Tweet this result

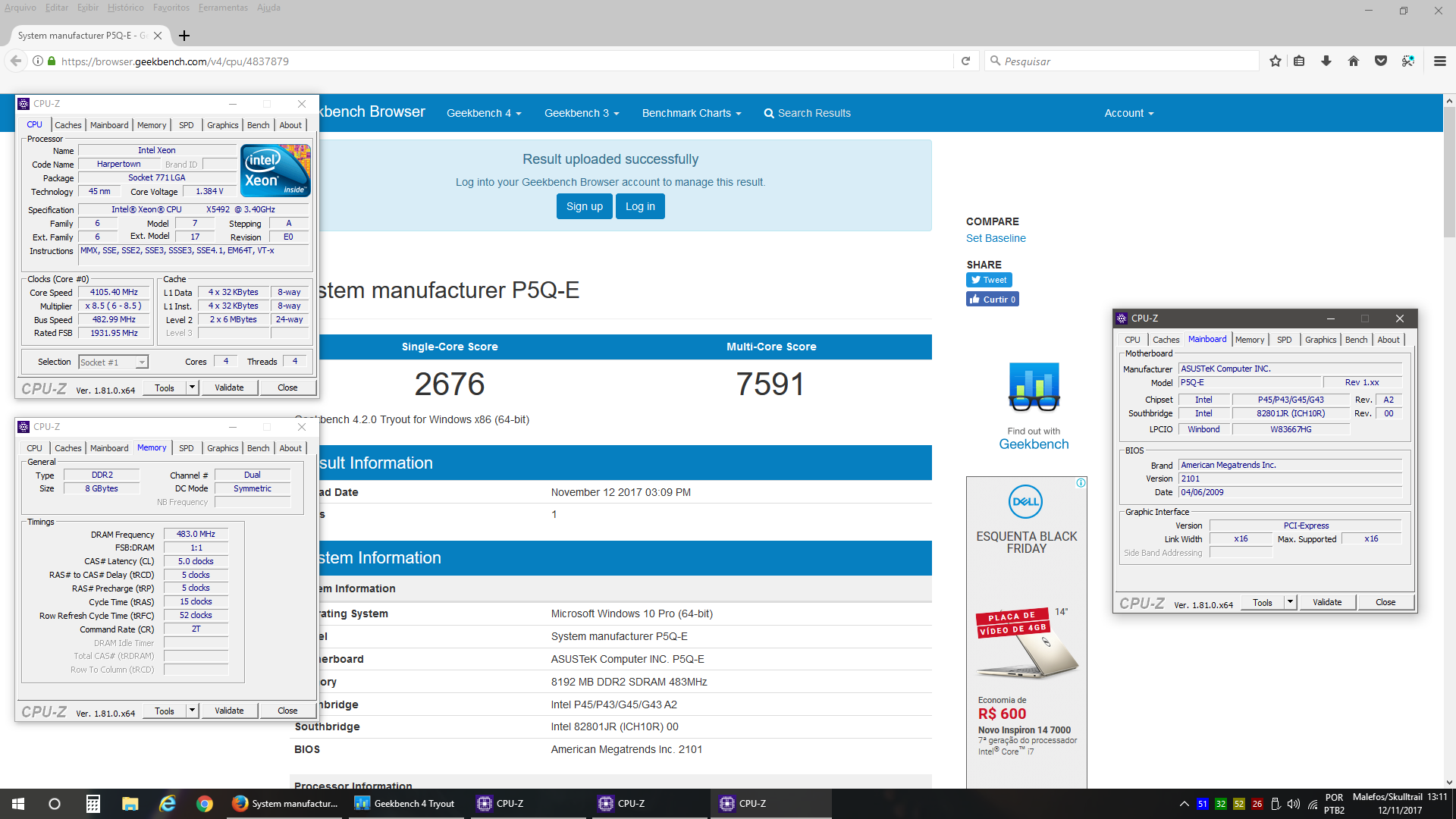point(989,280)
